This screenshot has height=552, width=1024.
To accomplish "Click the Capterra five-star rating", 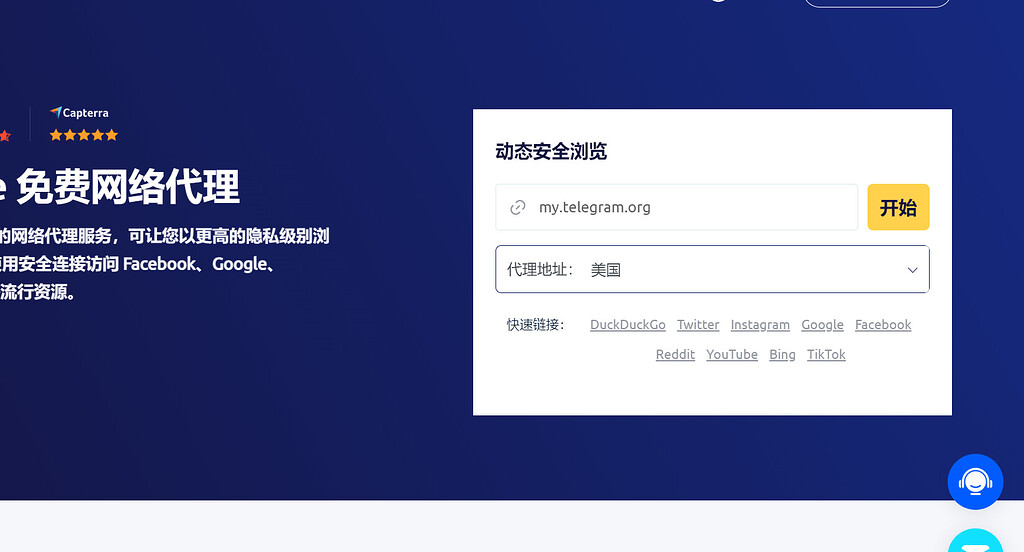I will [84, 135].
